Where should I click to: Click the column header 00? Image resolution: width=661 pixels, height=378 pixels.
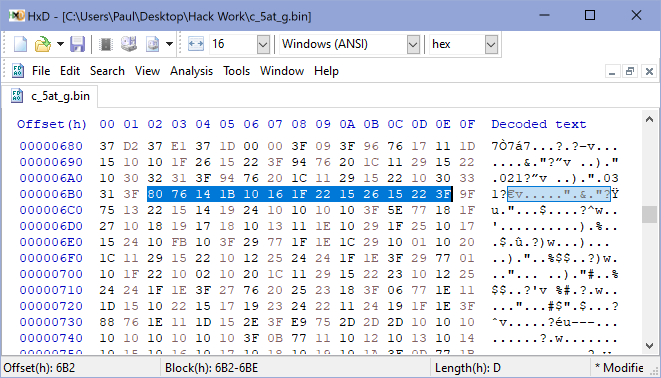[x=107, y=124]
